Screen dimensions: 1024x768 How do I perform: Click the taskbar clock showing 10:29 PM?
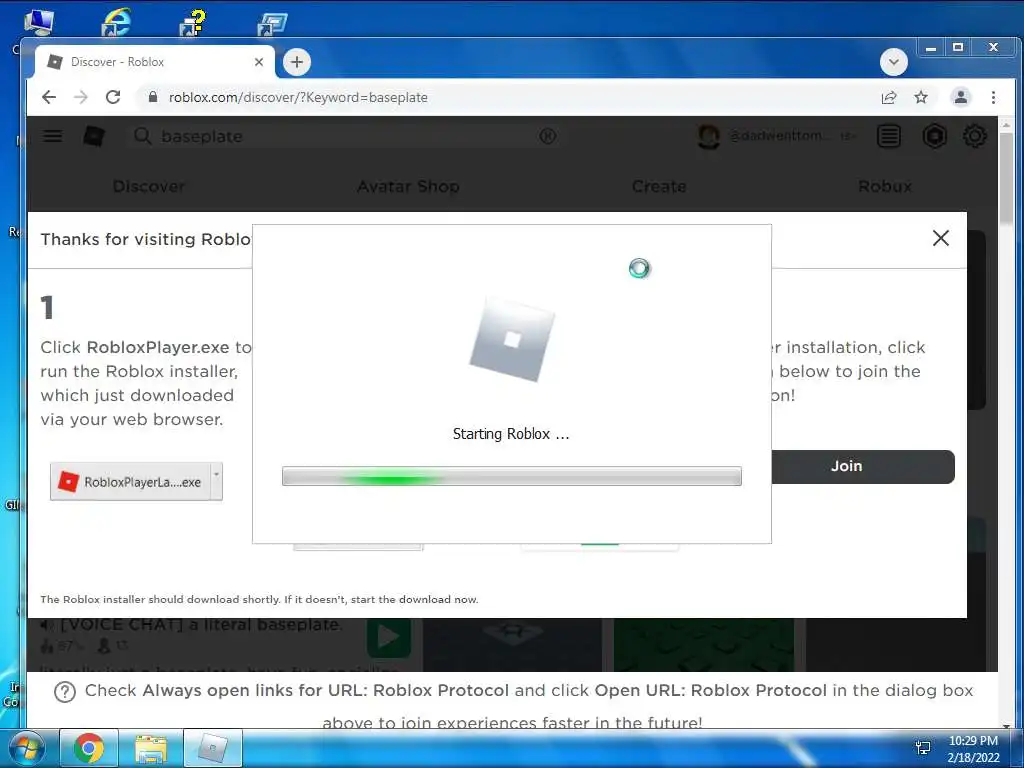tap(973, 749)
